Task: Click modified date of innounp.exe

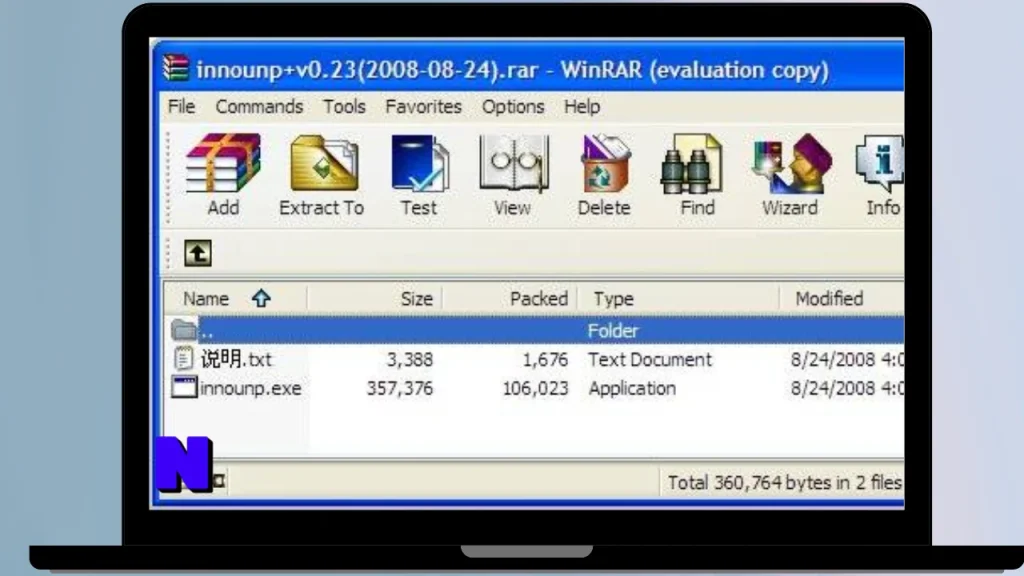Action: pos(847,388)
